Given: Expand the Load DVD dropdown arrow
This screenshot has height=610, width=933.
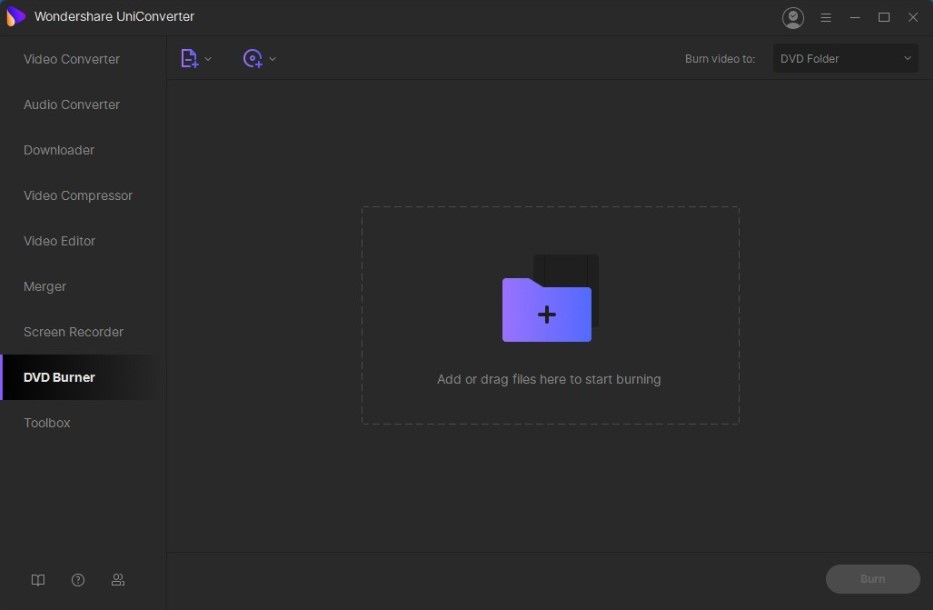Looking at the screenshot, I should [273, 59].
